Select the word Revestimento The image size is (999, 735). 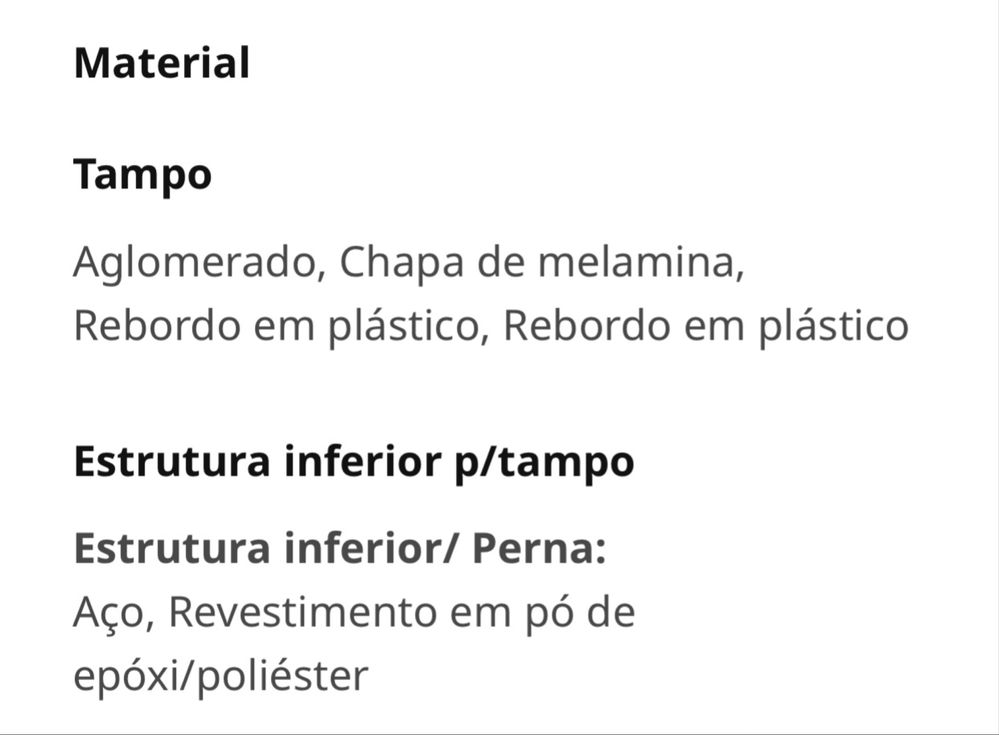pyautogui.click(x=303, y=612)
